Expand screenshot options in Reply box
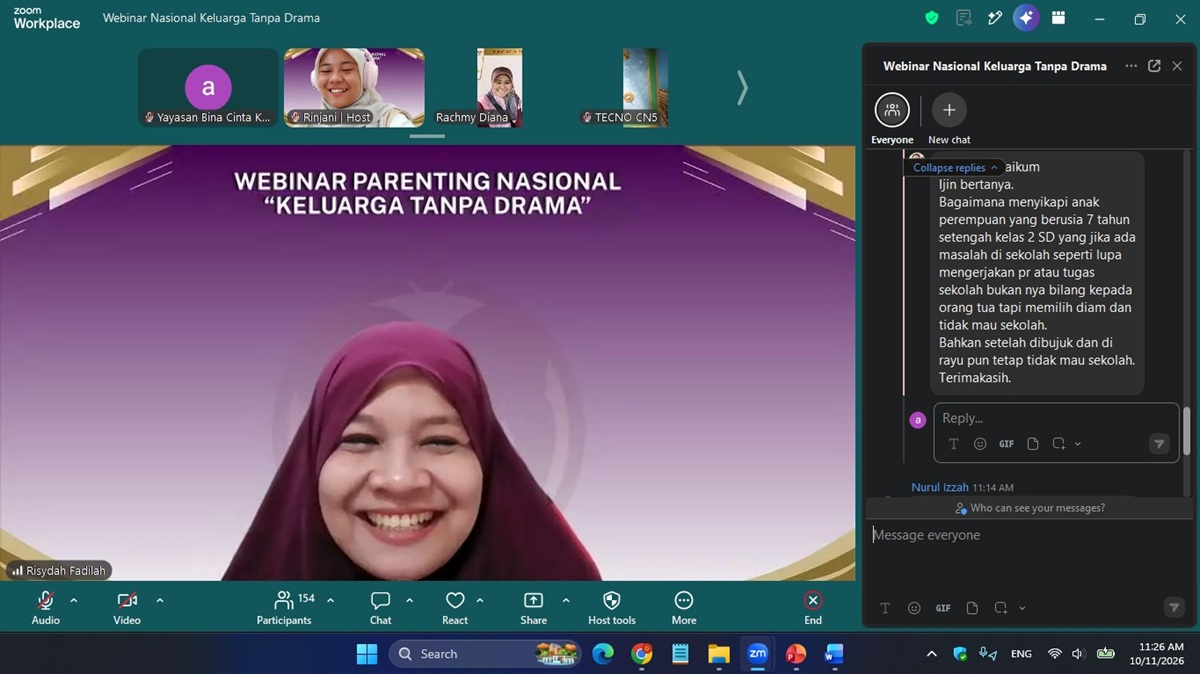1200x674 pixels. pyautogui.click(x=1077, y=444)
